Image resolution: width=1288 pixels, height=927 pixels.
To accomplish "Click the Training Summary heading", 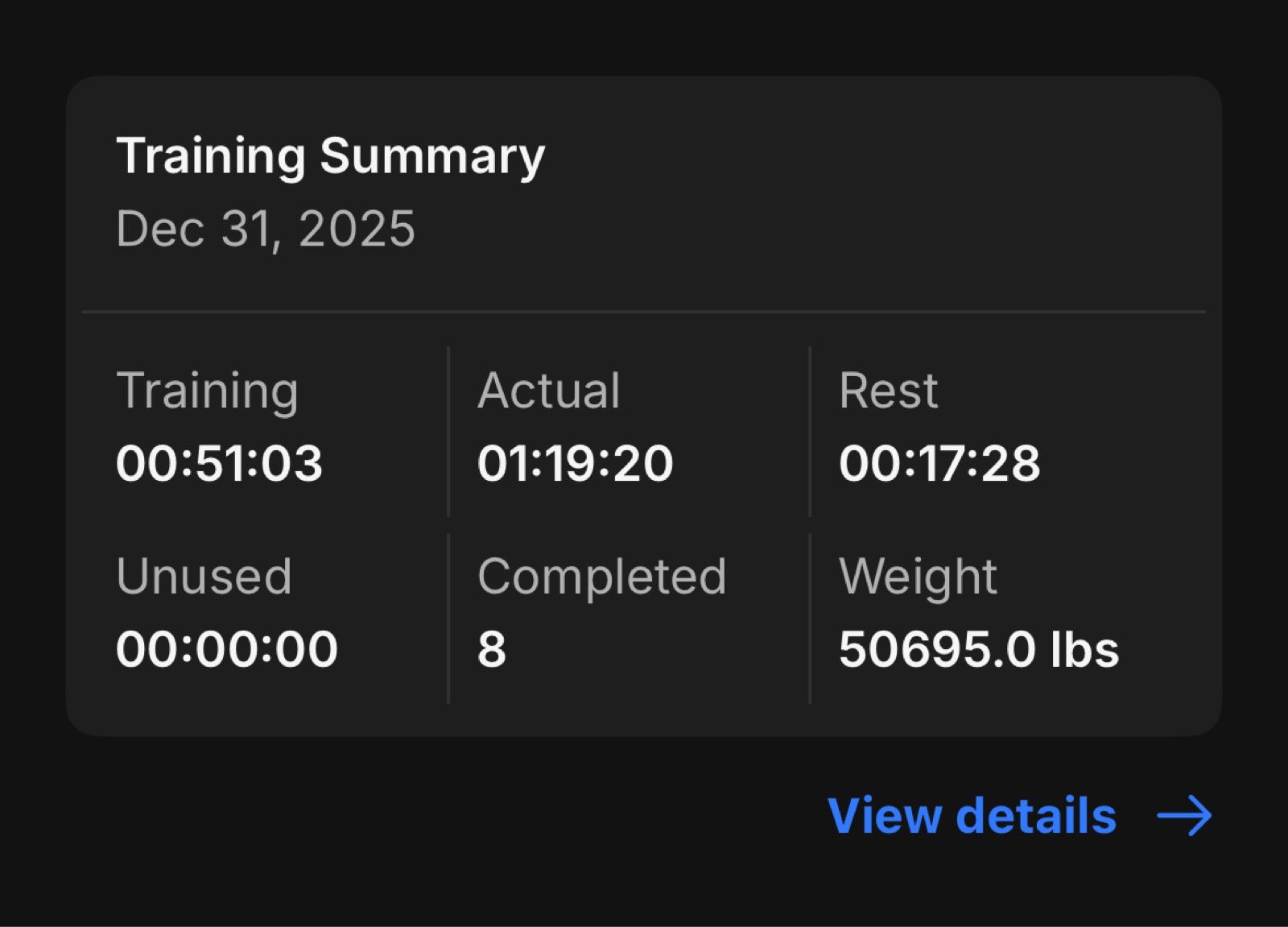I will pyautogui.click(x=331, y=155).
